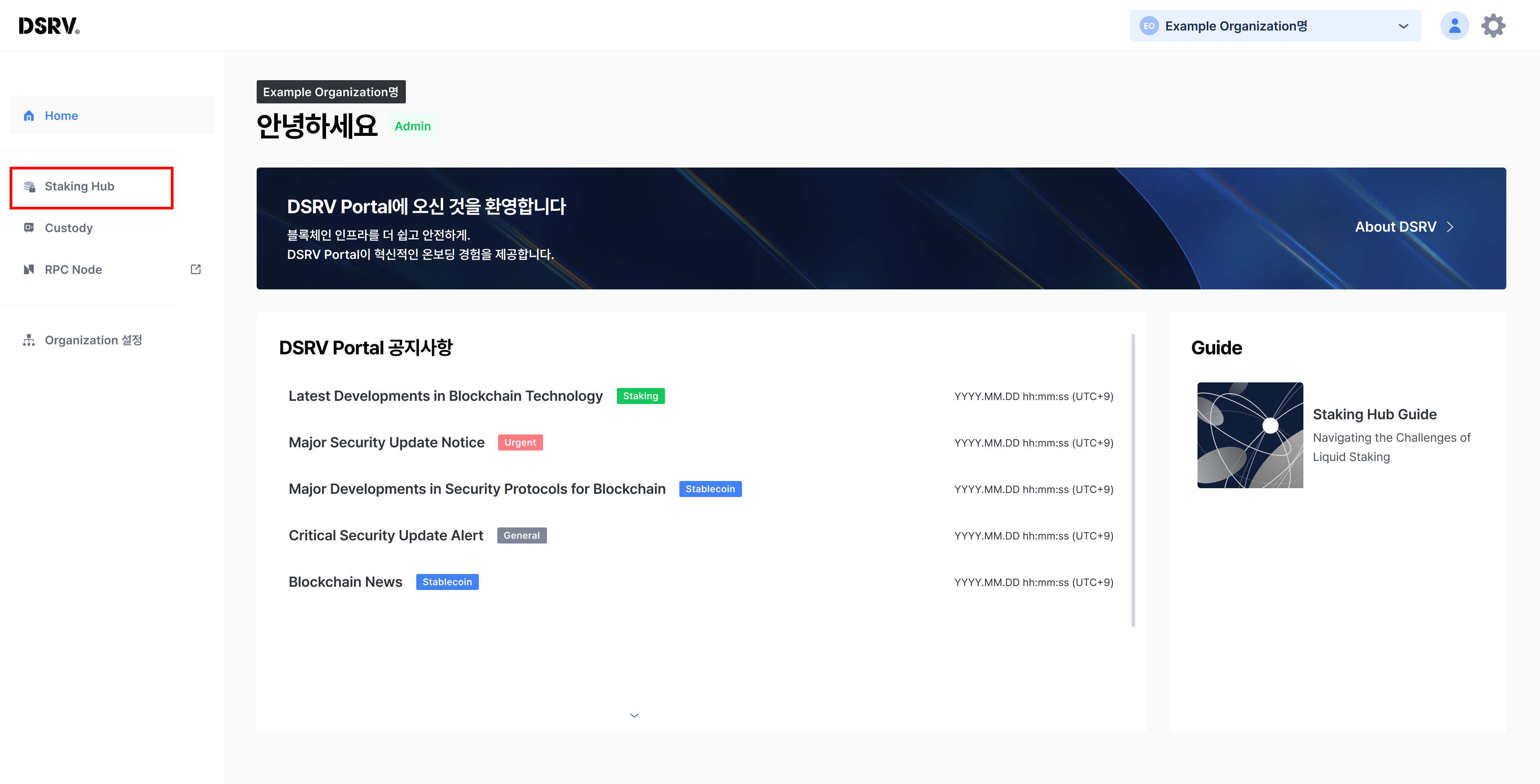The height and width of the screenshot is (784, 1540).
Task: Expand the Example Organization dropdown
Action: [x=1403, y=26]
